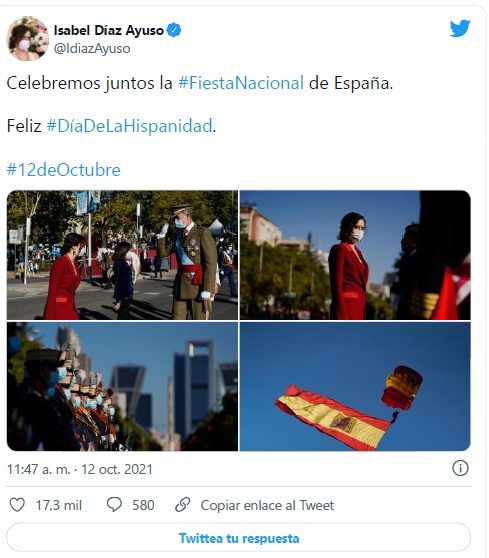Open the tweet info circle icon
Screen dimensions: 489x558
(x=460, y=468)
